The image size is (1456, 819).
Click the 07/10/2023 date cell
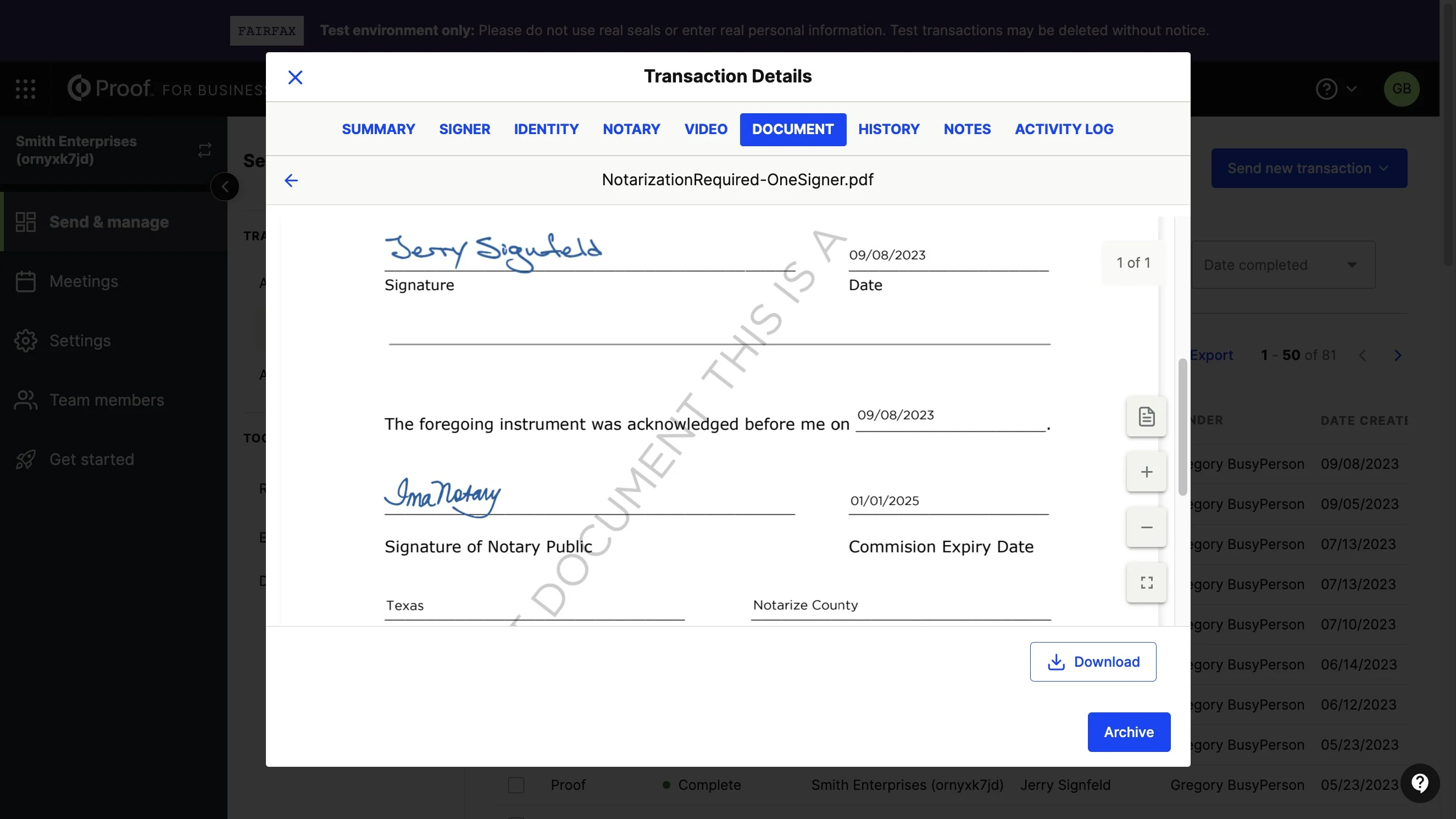tap(1358, 624)
